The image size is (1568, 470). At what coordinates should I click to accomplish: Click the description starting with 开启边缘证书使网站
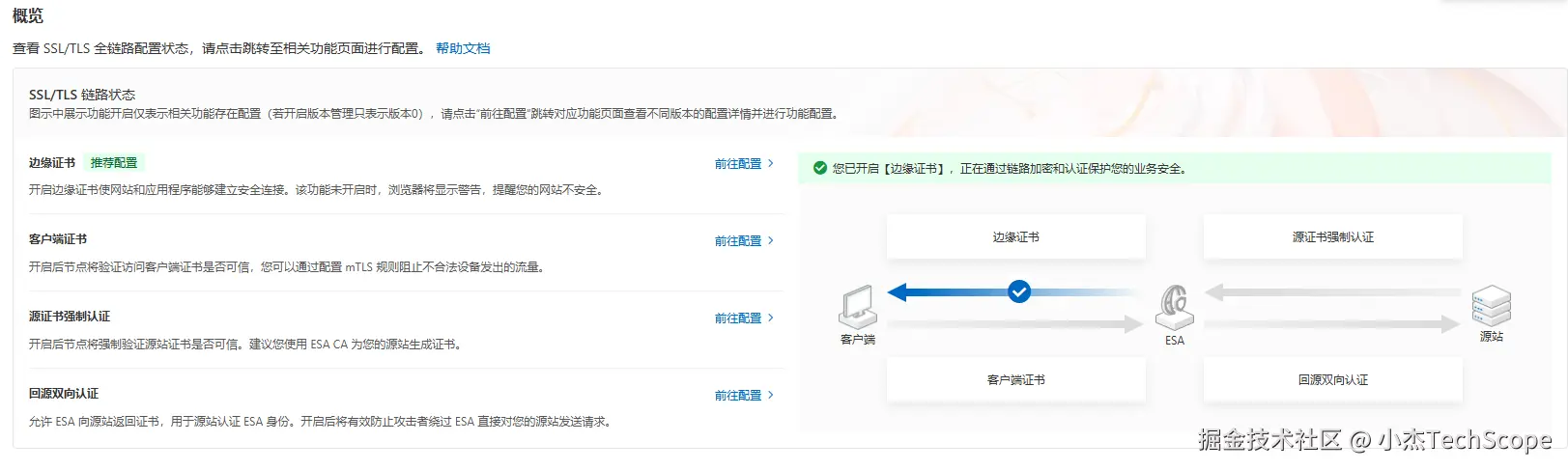(x=318, y=190)
